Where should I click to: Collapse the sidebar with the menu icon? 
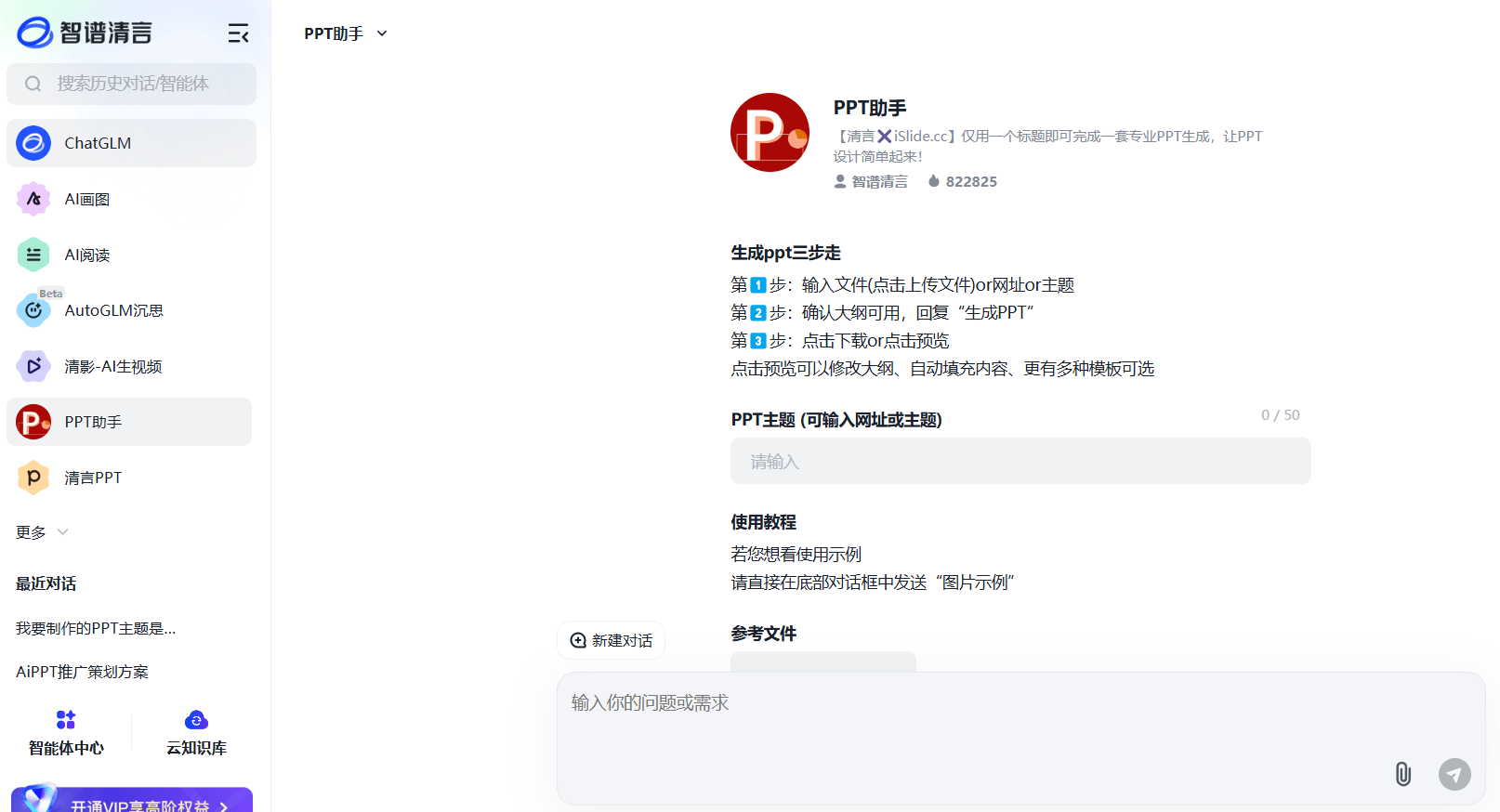(238, 34)
